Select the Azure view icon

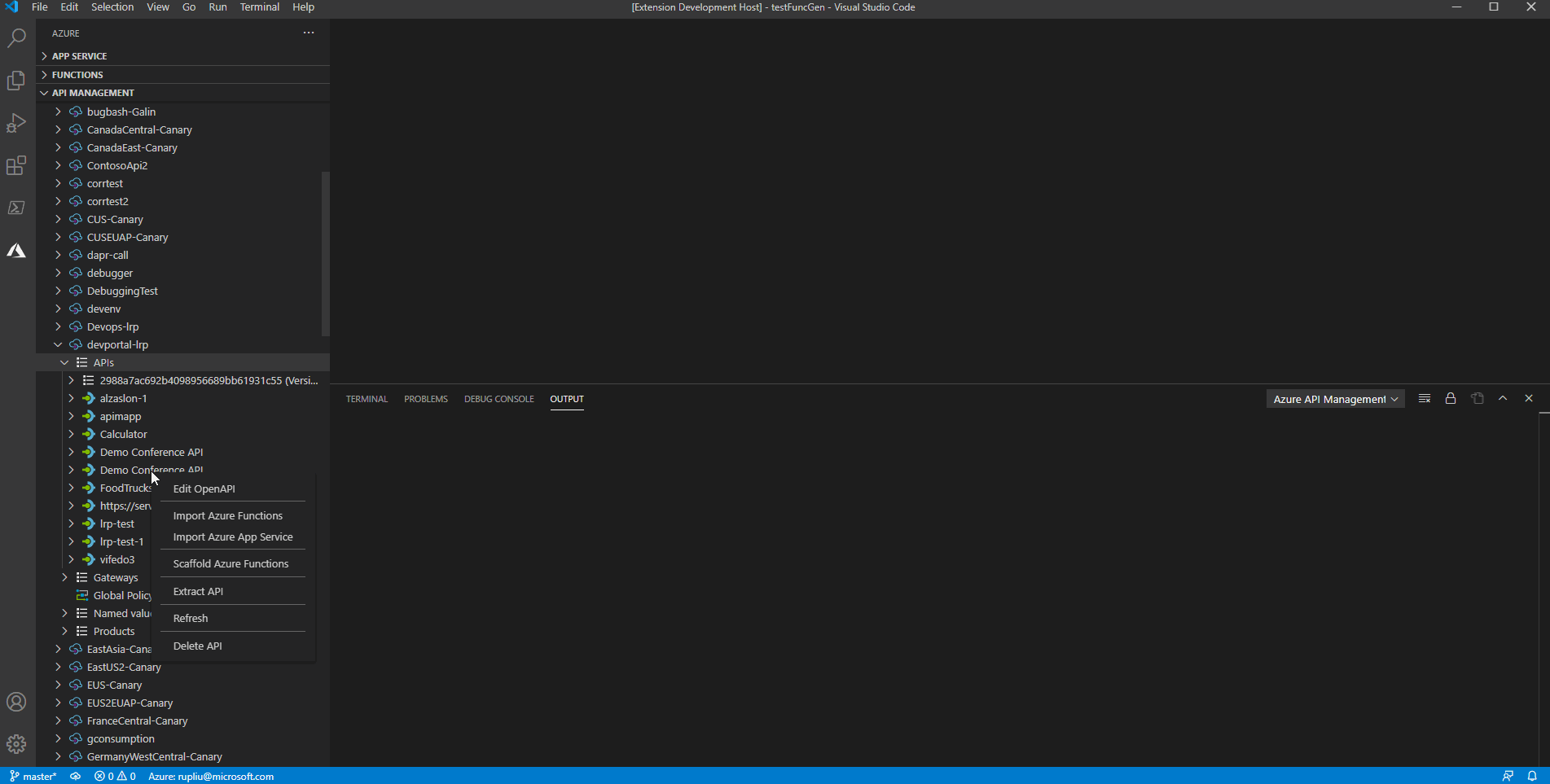click(x=16, y=250)
